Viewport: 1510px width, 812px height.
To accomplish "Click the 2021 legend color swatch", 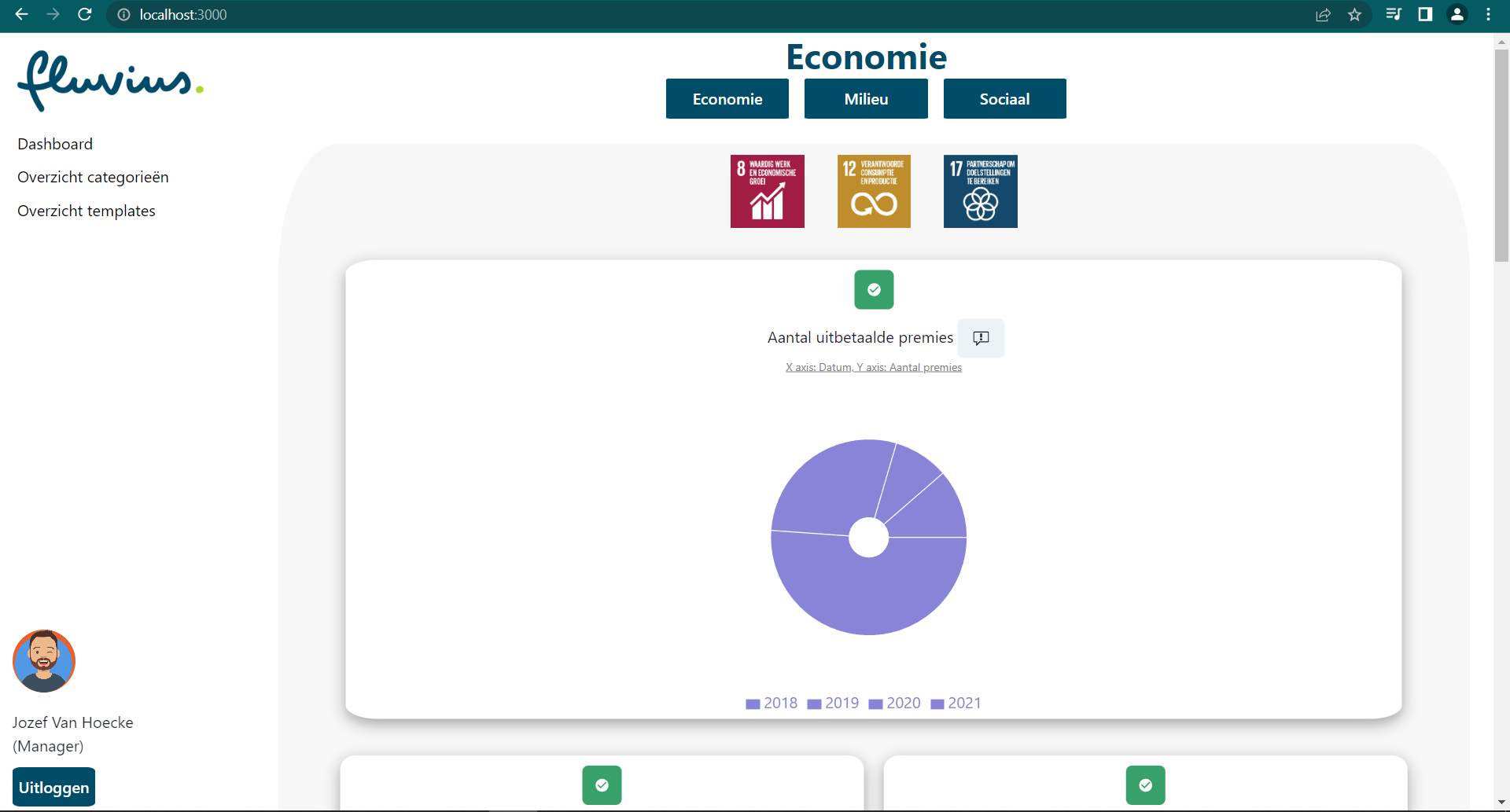I will 937,704.
